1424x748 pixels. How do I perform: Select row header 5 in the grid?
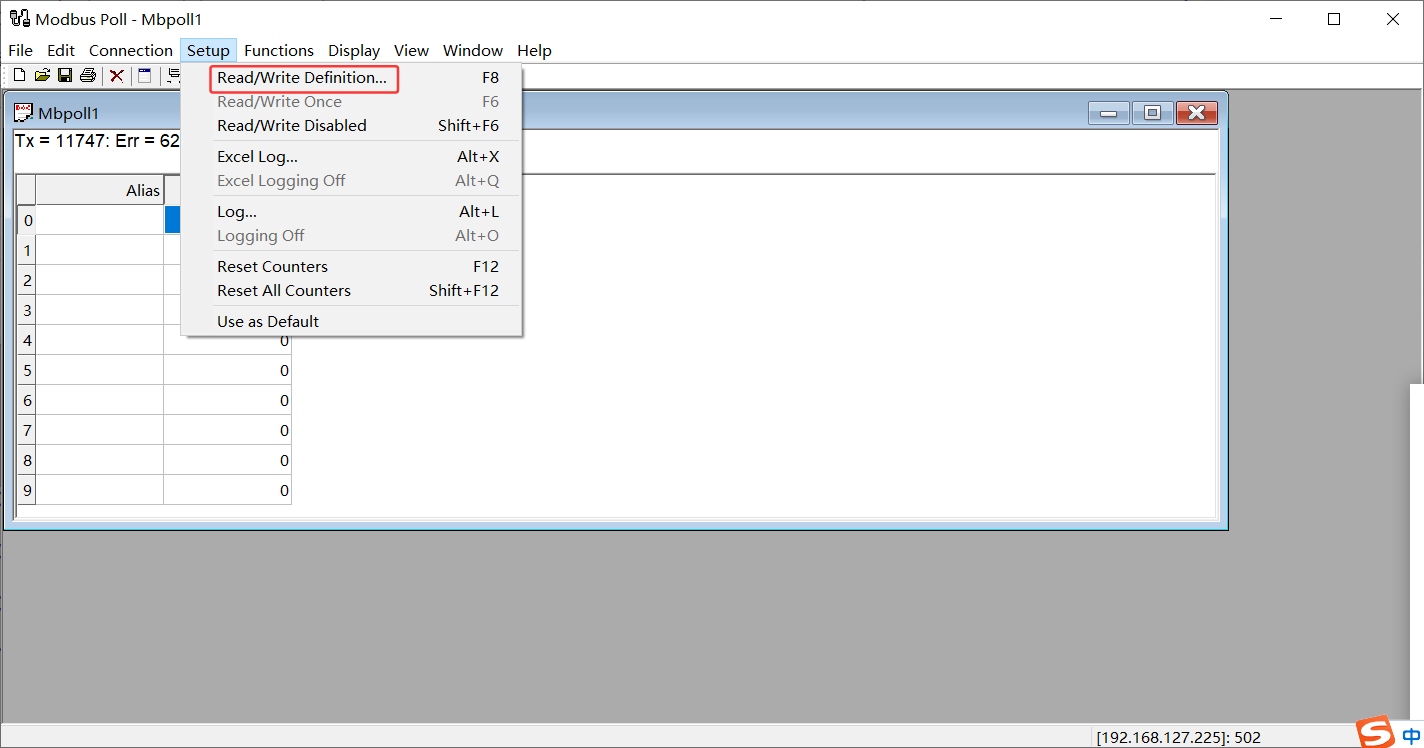(x=27, y=370)
